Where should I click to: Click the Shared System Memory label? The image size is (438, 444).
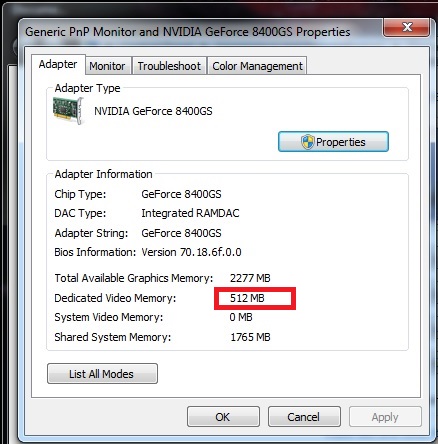pos(113,337)
